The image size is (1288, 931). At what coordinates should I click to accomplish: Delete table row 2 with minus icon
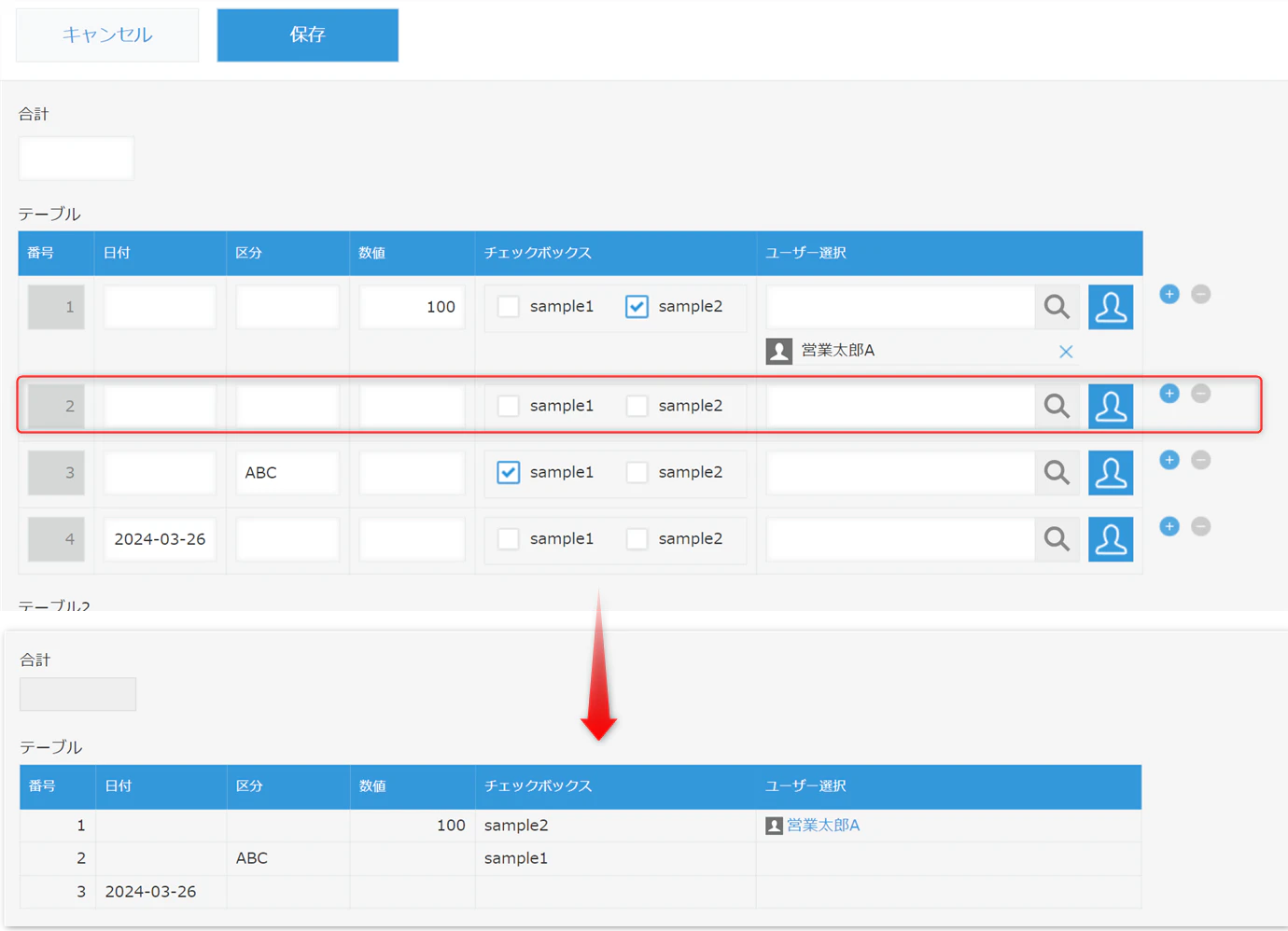tap(1201, 394)
